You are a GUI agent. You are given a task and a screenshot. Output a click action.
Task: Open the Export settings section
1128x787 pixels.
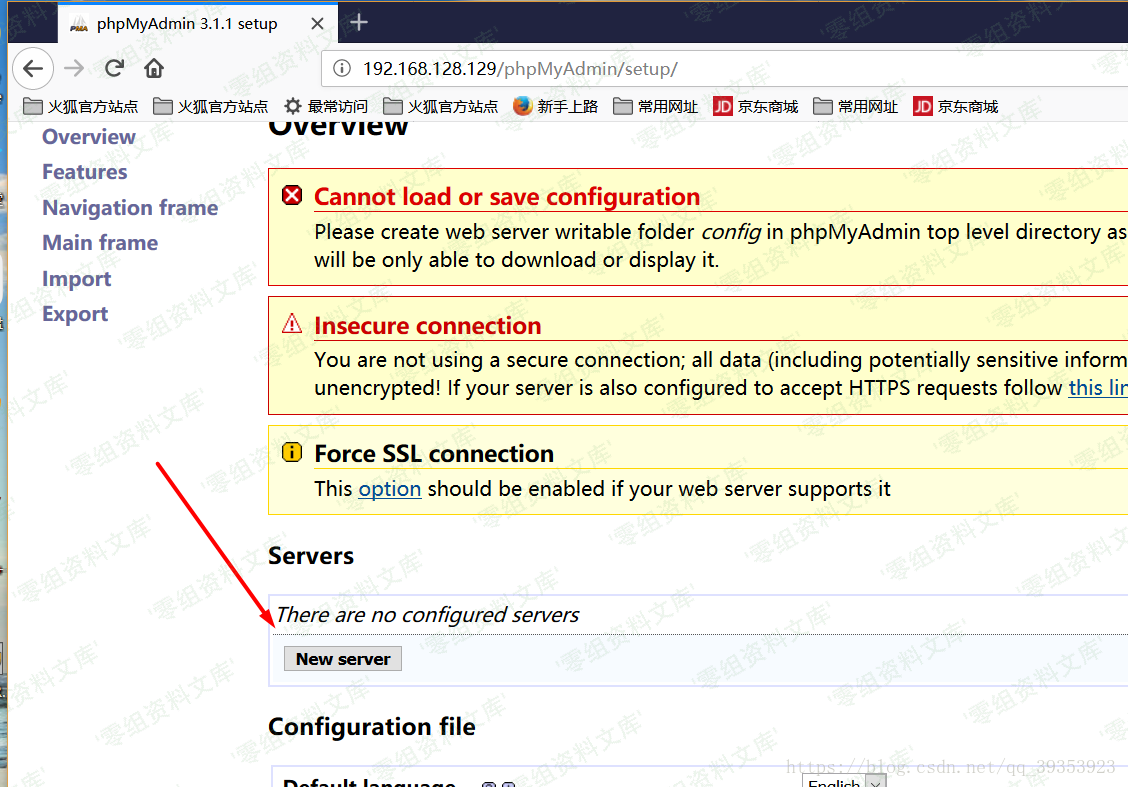click(x=75, y=314)
